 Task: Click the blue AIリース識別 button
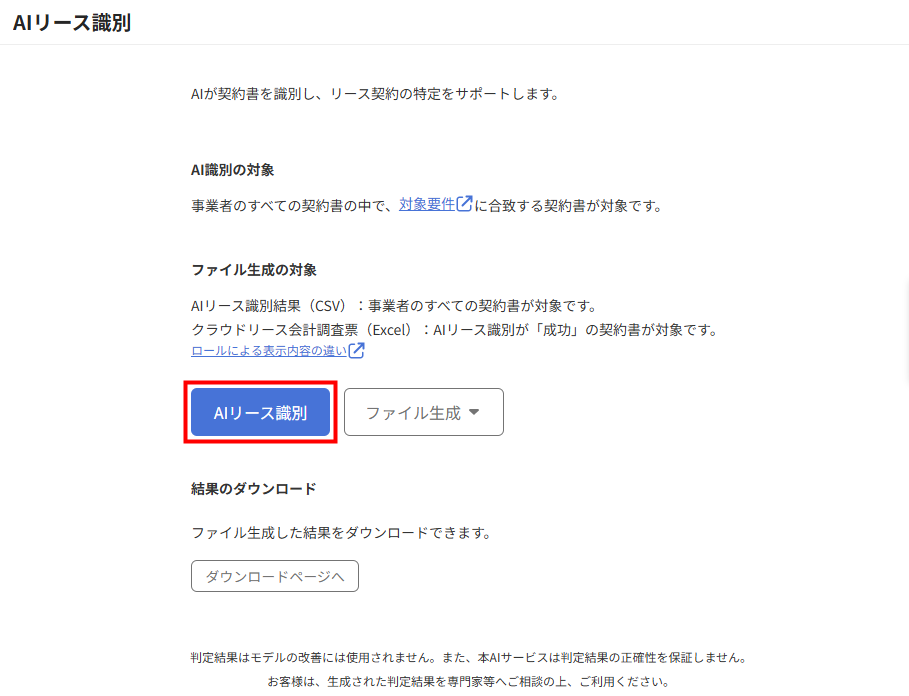point(260,412)
